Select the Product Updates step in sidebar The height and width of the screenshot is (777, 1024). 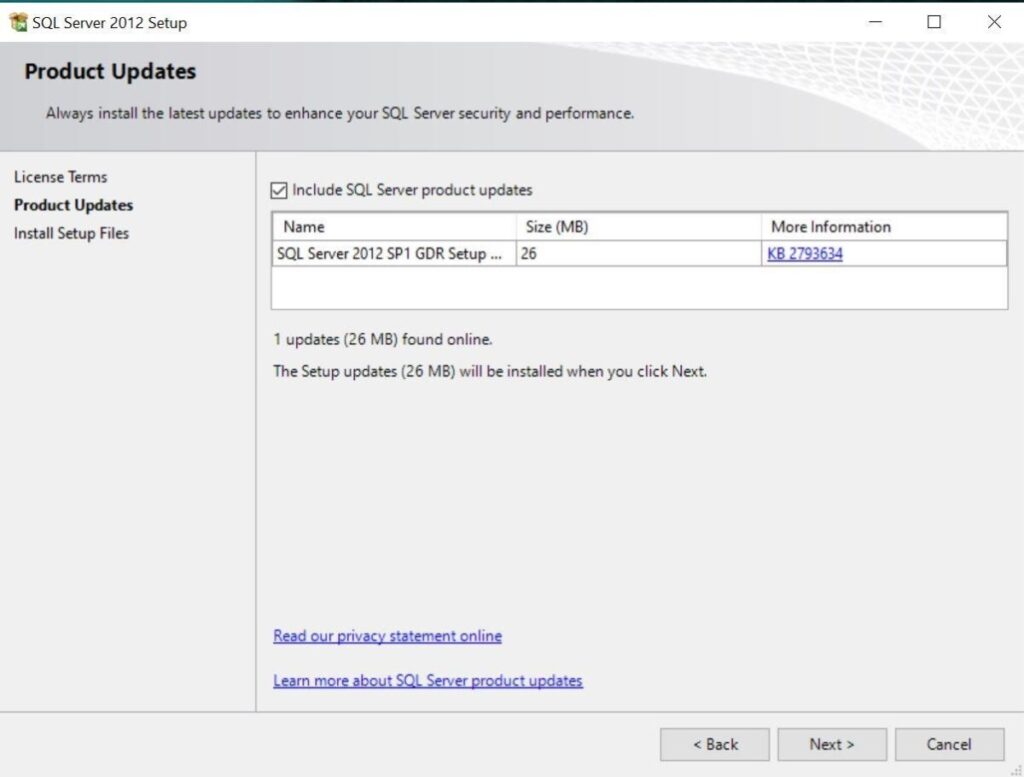[x=72, y=205]
